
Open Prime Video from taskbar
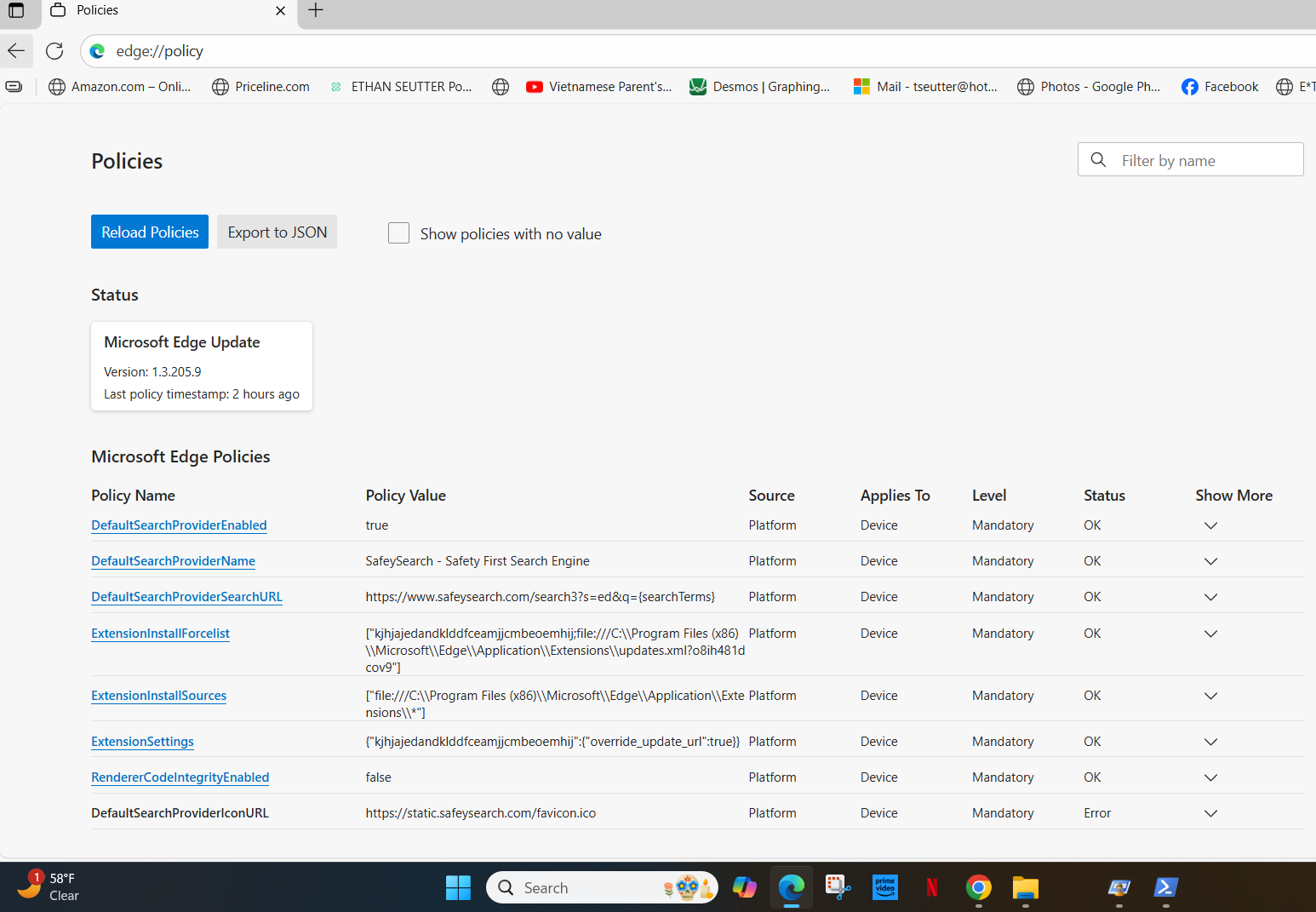(885, 888)
